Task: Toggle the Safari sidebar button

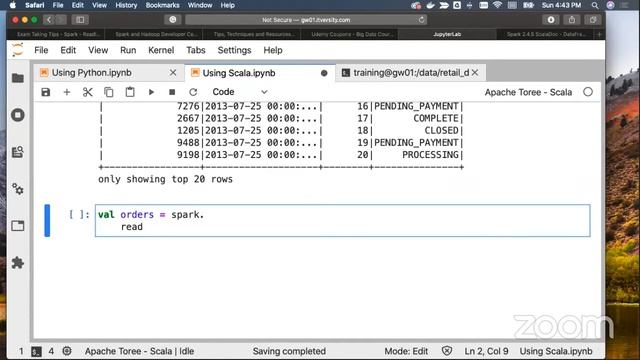Action: tap(80, 20)
